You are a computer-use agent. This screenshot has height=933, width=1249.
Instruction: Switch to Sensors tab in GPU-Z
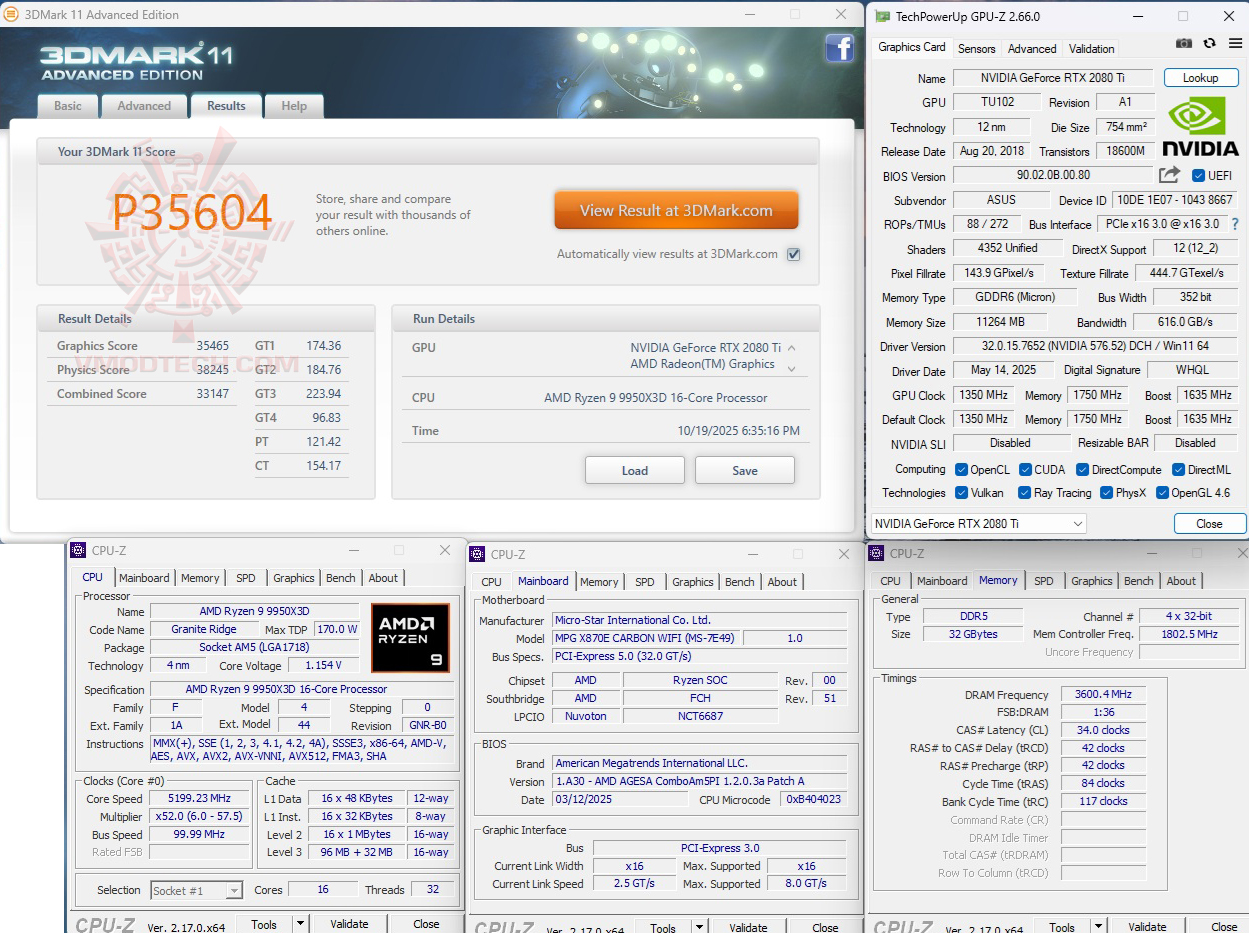tap(977, 48)
